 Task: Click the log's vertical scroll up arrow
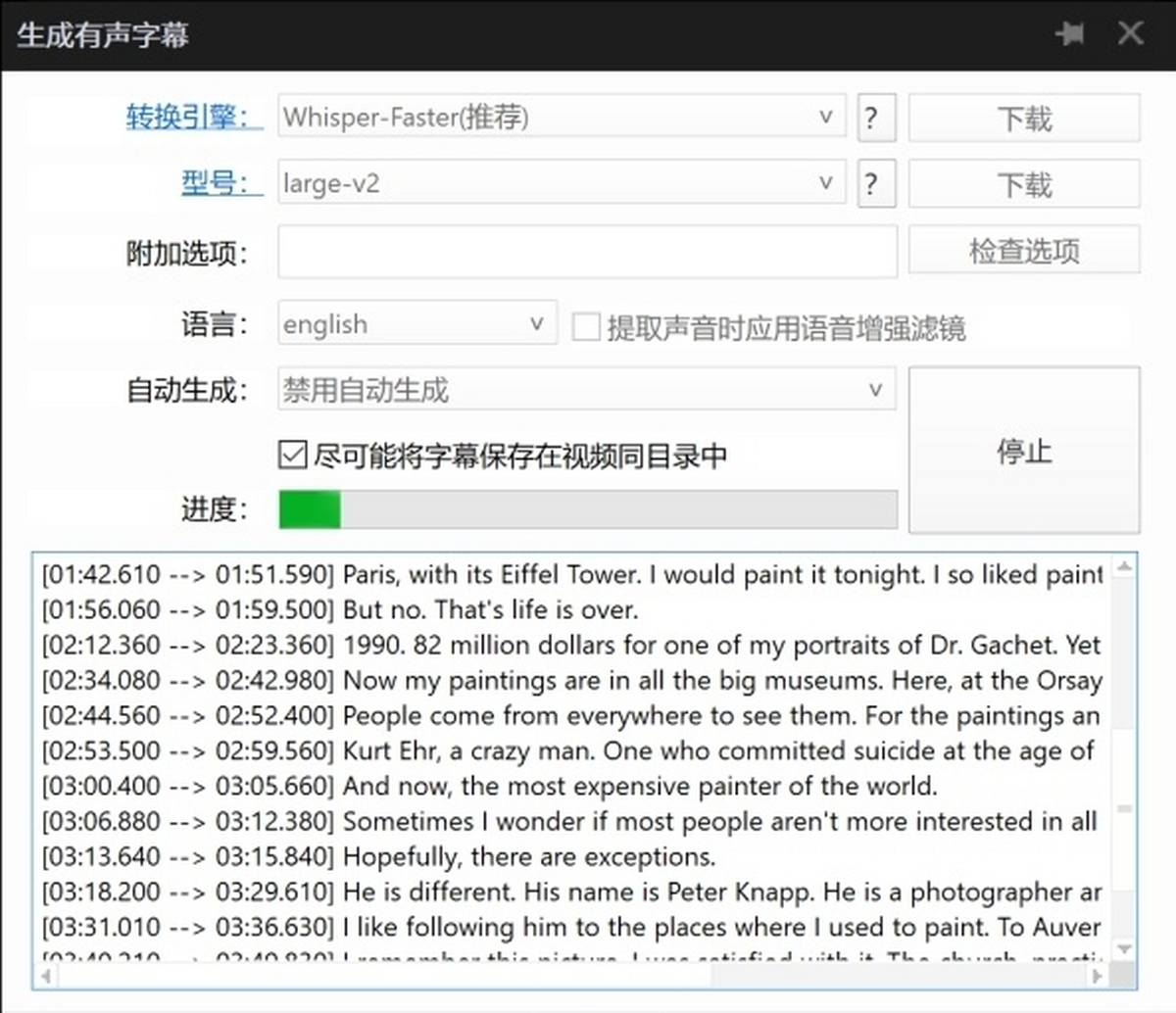(x=1124, y=565)
